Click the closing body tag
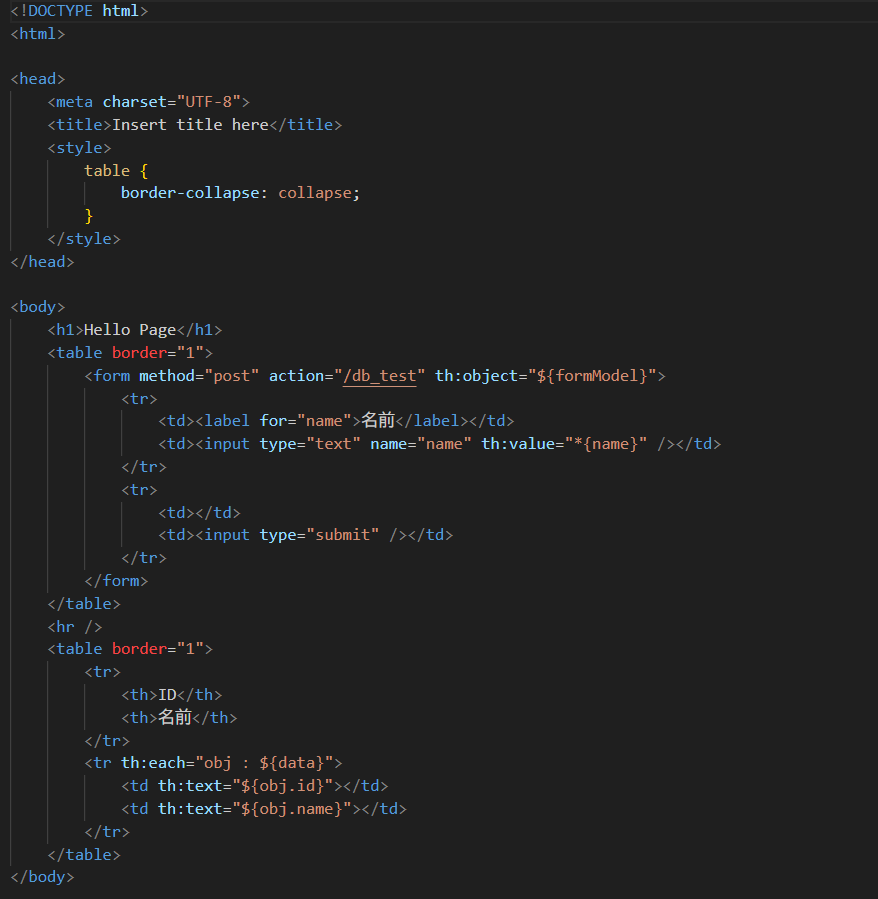 tap(42, 877)
